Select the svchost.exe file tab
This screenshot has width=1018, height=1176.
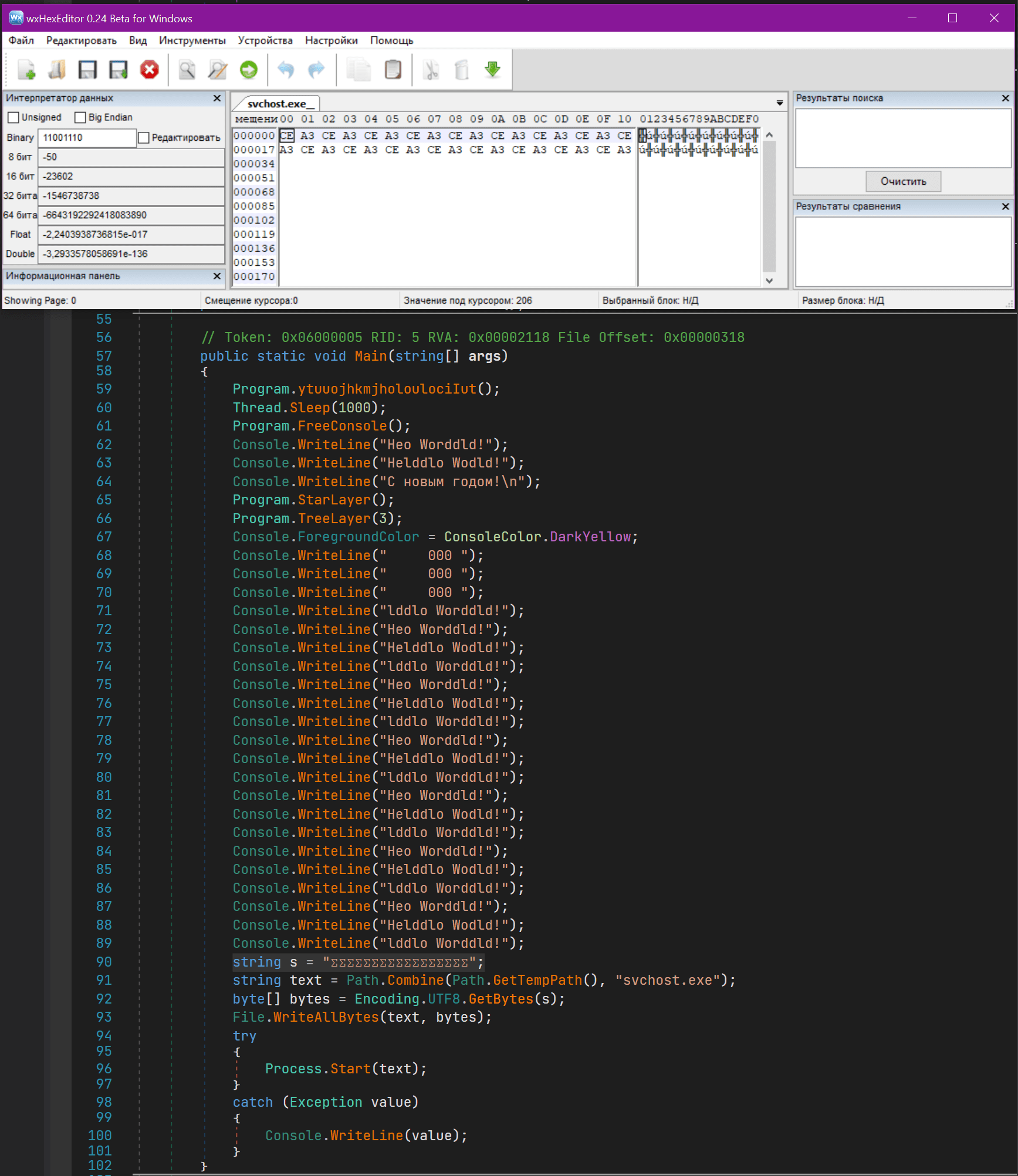pyautogui.click(x=277, y=104)
